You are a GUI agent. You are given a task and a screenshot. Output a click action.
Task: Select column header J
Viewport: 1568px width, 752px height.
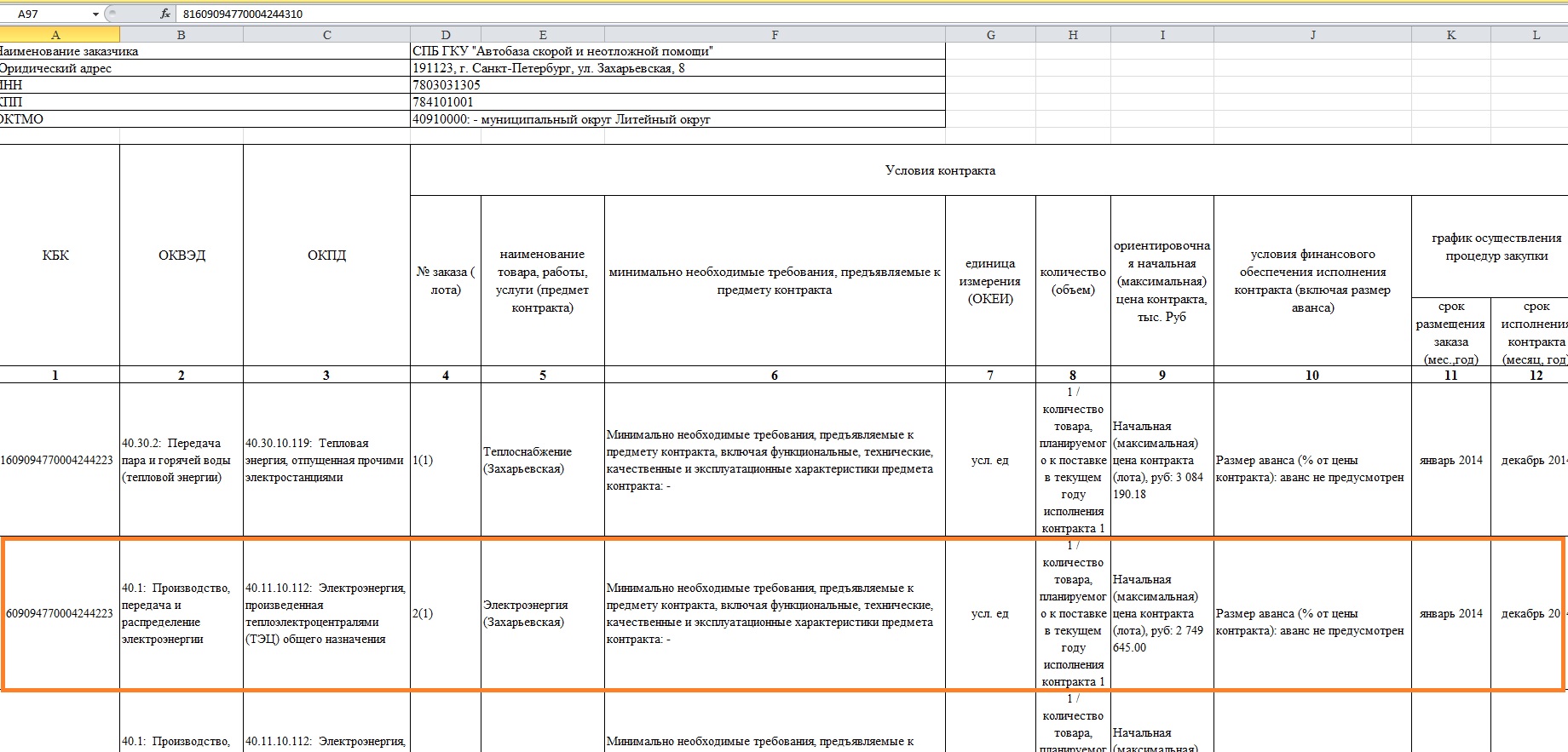(1312, 35)
